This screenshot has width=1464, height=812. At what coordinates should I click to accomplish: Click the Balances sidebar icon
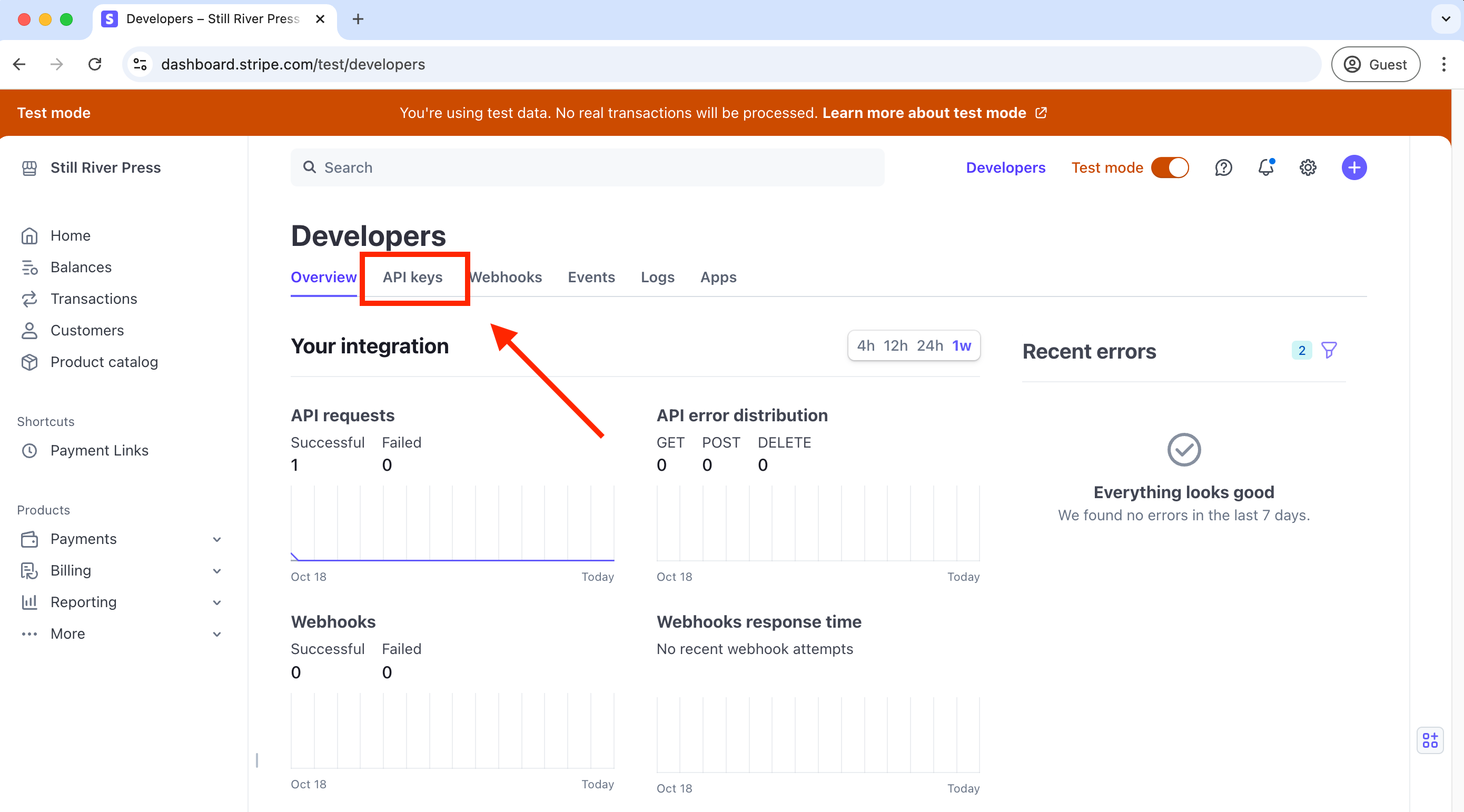(x=29, y=268)
